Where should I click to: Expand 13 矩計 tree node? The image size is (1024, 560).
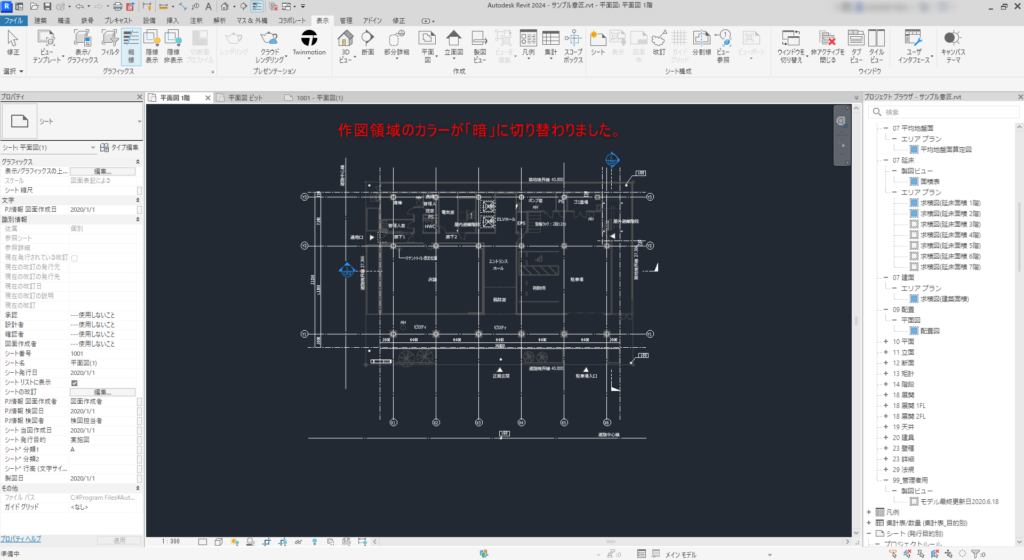[x=886, y=374]
